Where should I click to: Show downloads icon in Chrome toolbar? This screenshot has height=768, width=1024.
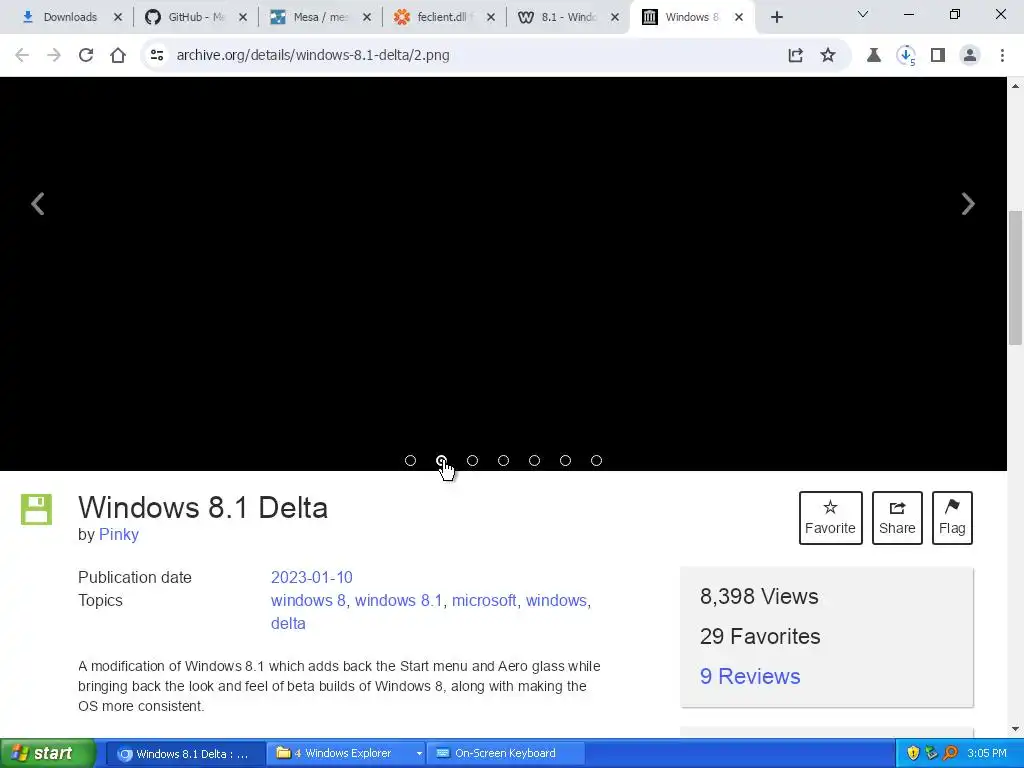tap(906, 56)
